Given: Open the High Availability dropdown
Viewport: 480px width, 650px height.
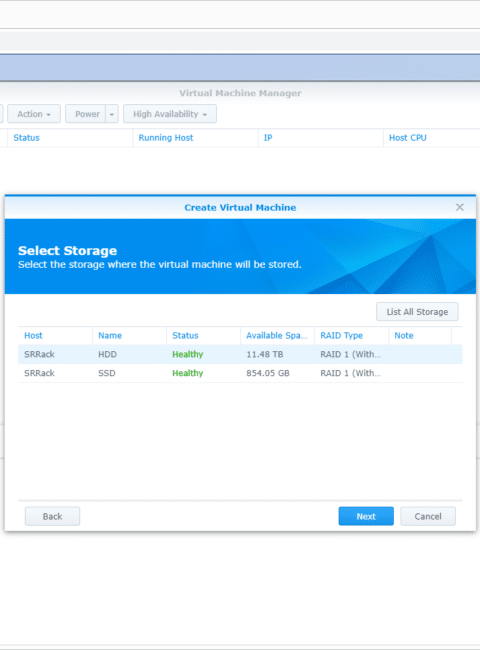Looking at the screenshot, I should point(170,114).
